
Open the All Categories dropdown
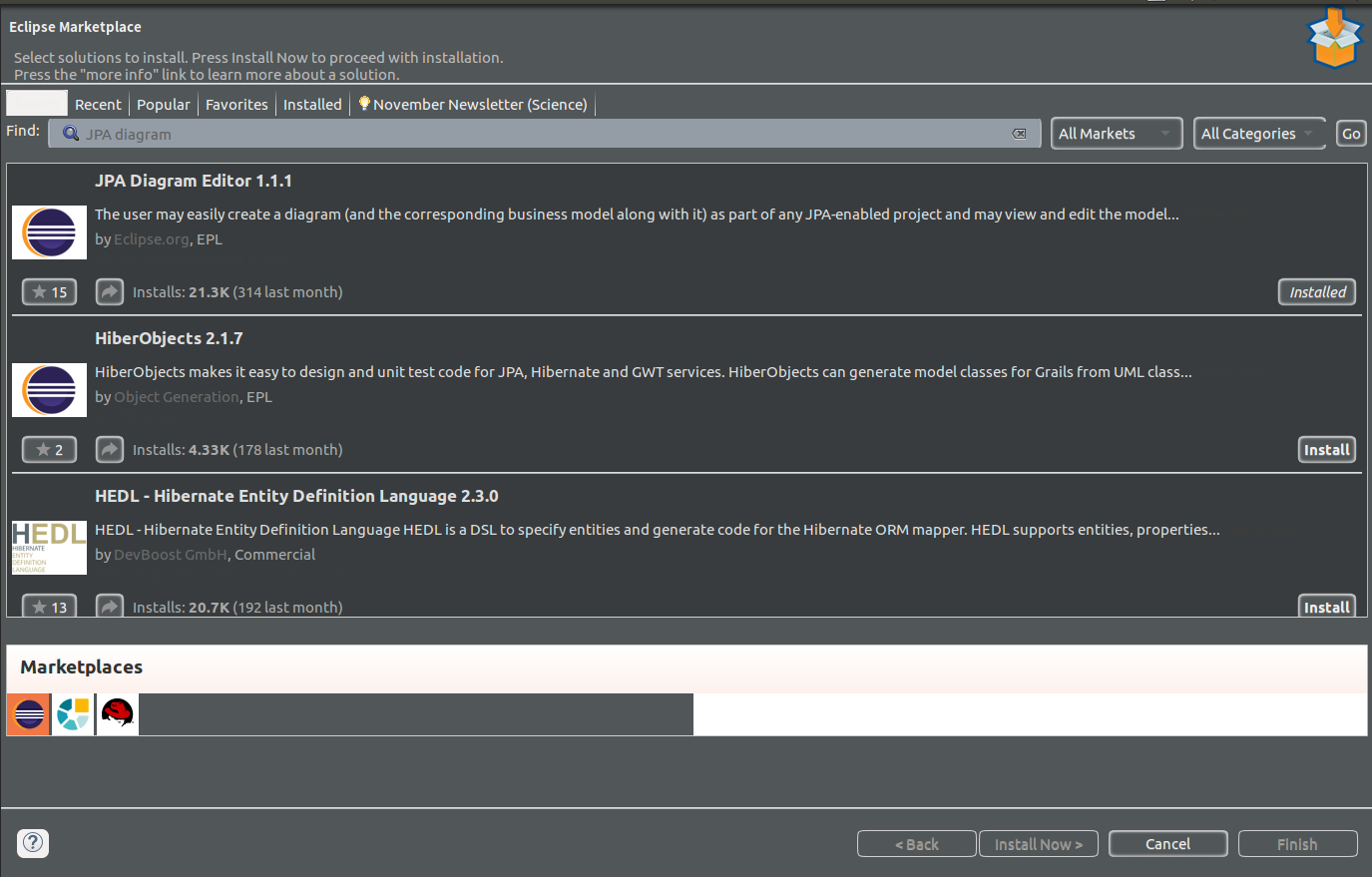click(x=1258, y=134)
